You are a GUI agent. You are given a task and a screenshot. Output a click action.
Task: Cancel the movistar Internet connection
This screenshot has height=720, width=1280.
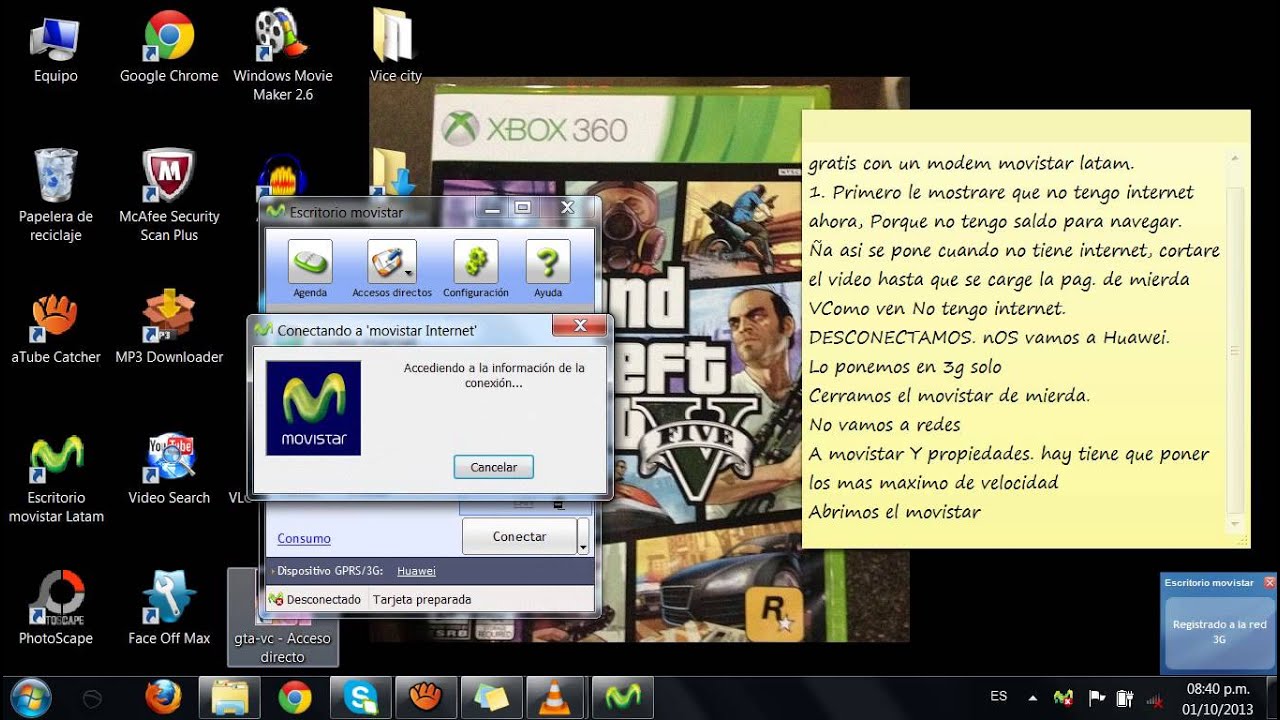pos(494,467)
